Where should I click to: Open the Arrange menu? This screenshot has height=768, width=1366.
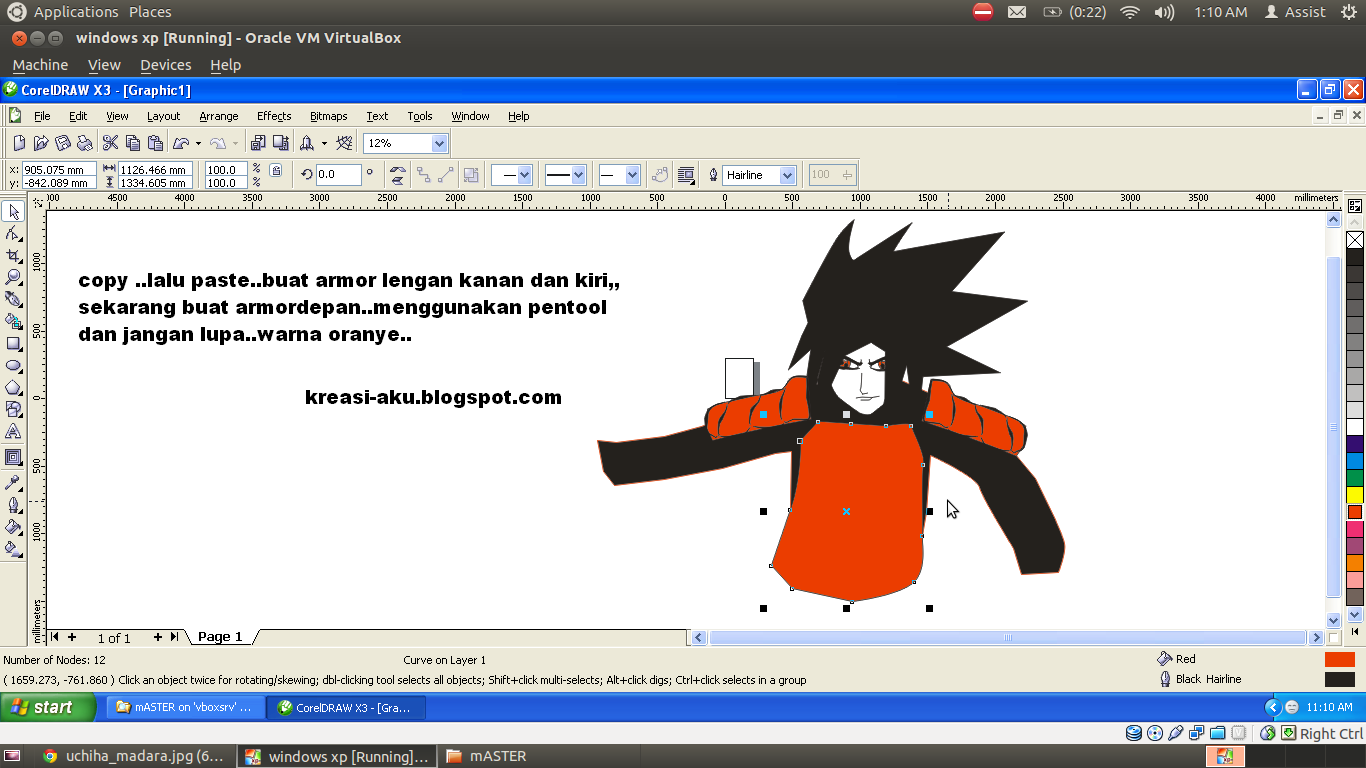point(219,116)
